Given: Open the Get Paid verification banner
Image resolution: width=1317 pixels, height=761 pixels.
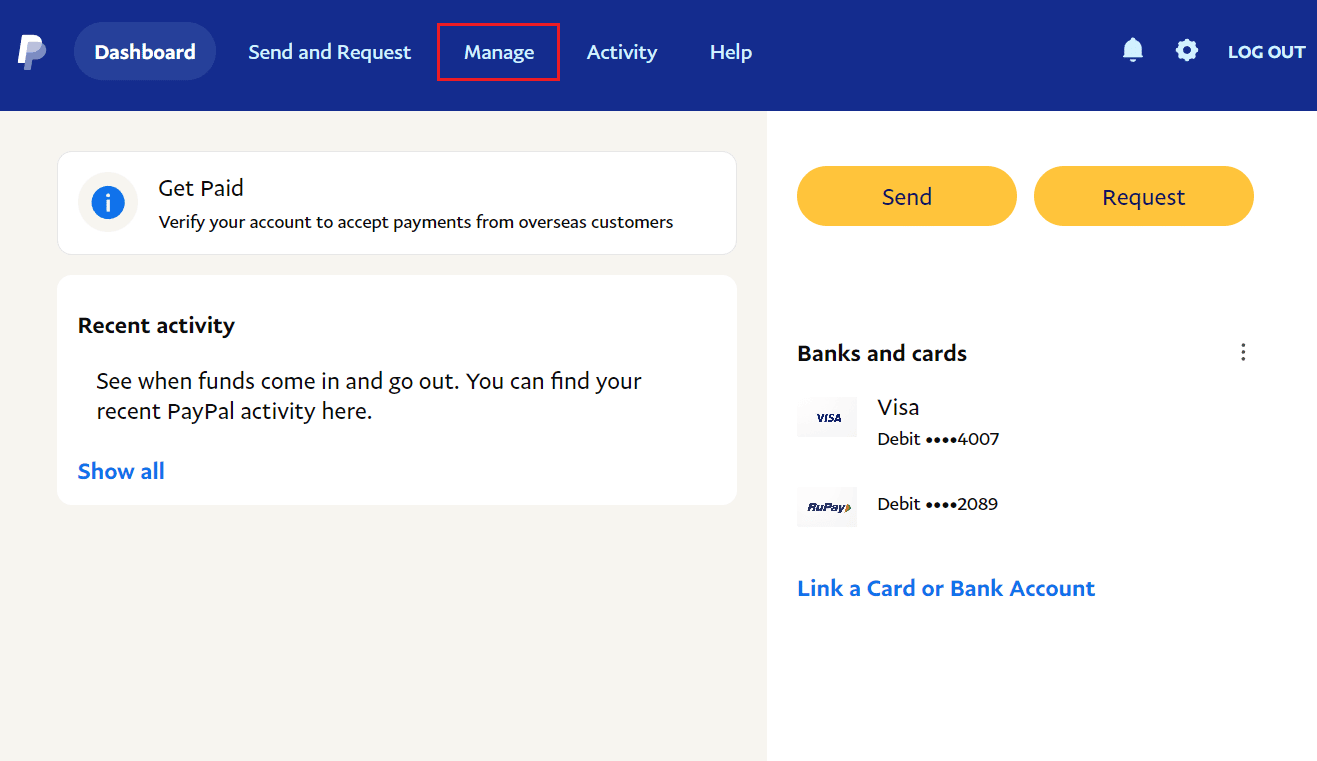Looking at the screenshot, I should click(397, 203).
